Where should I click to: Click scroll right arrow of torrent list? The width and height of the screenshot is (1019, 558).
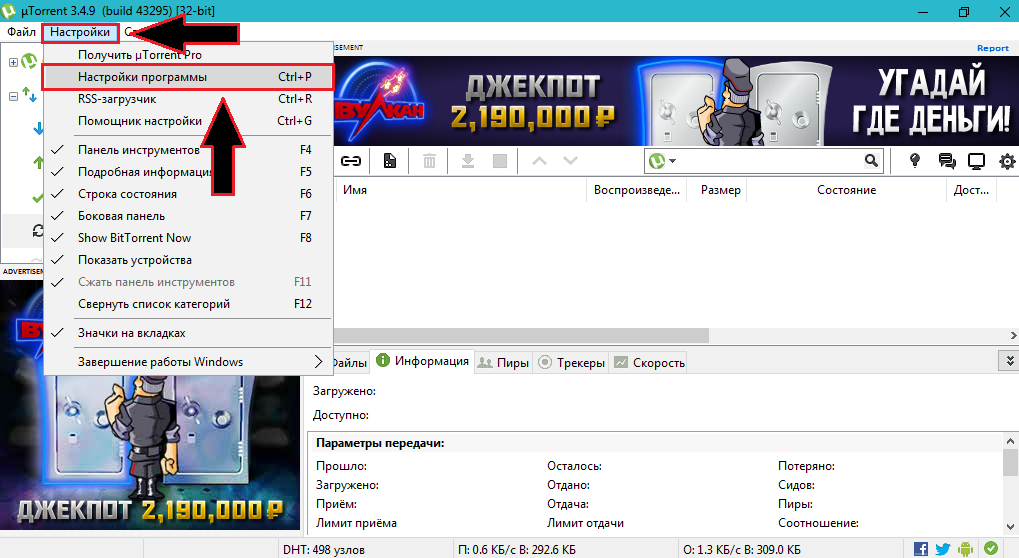(1013, 335)
